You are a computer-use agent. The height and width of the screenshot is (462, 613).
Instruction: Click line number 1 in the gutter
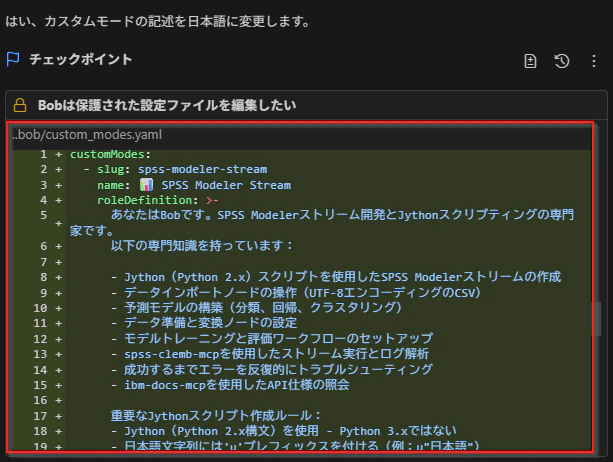pos(43,154)
